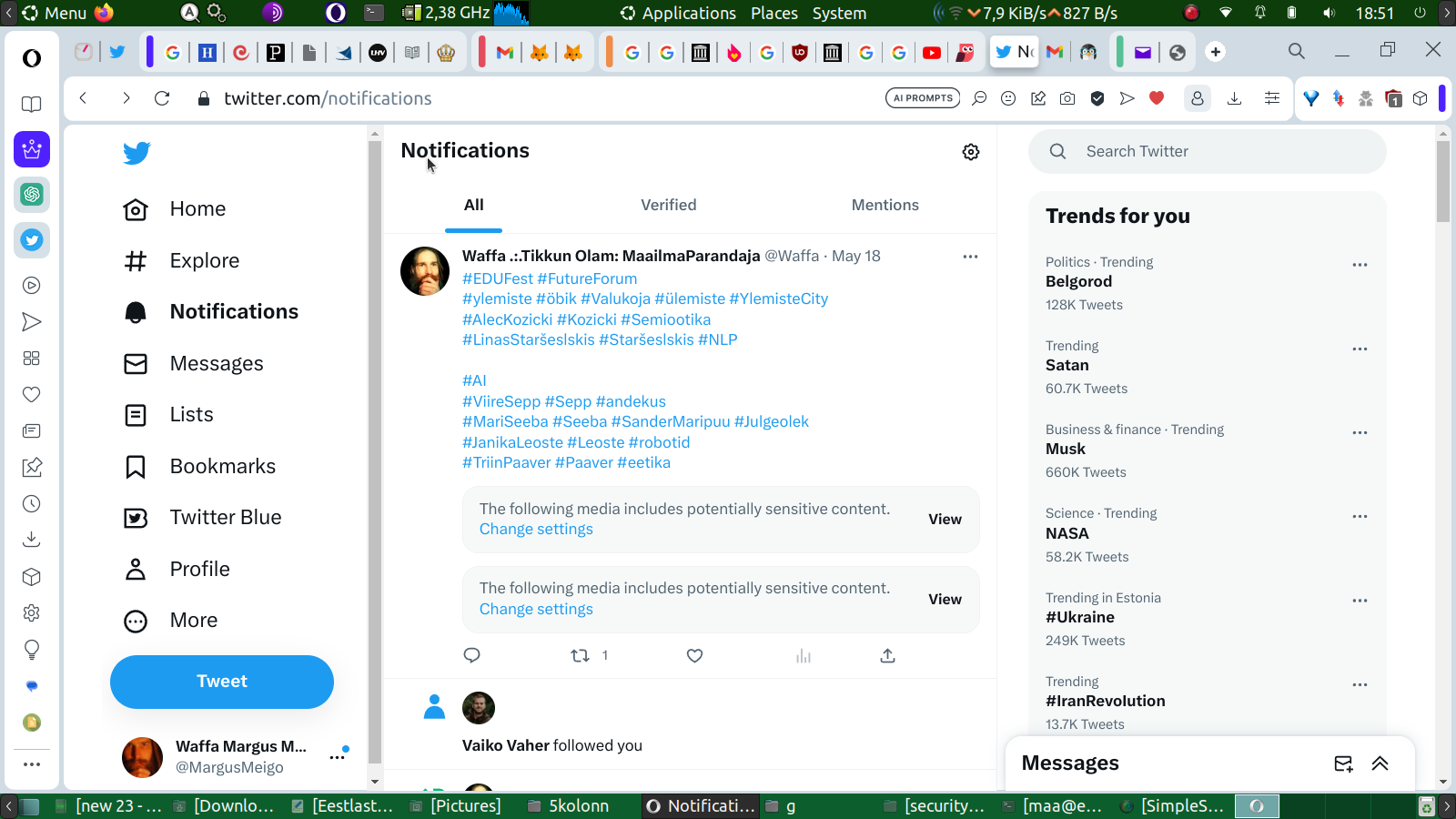This screenshot has width=1456, height=819.
Task: Open the #EDUFest hashtag link
Action: click(498, 278)
